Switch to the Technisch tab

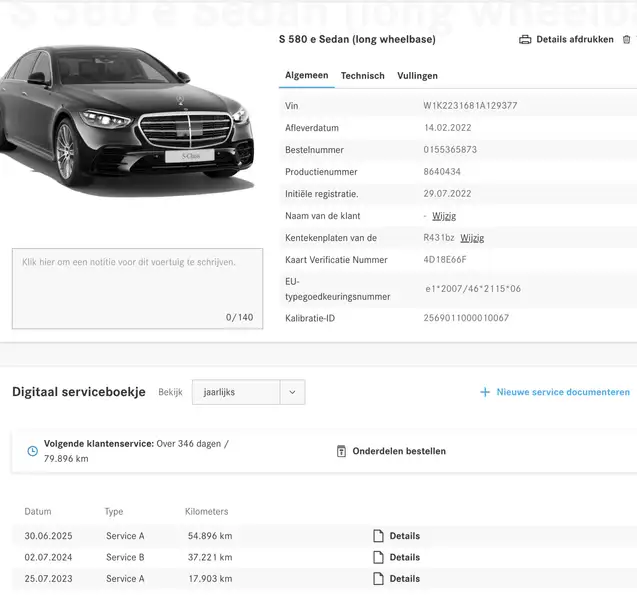coord(362,76)
